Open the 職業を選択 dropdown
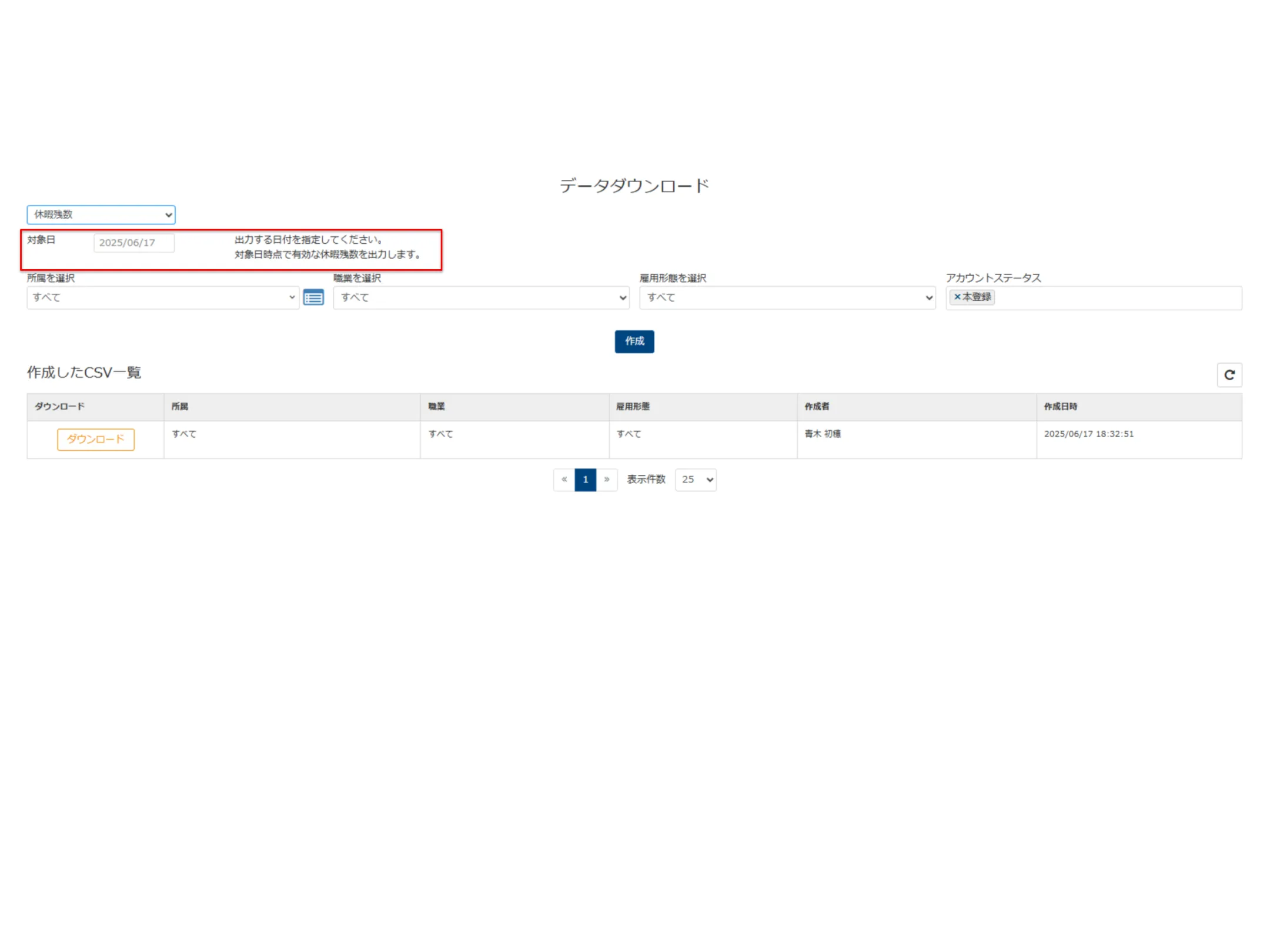 [481, 298]
